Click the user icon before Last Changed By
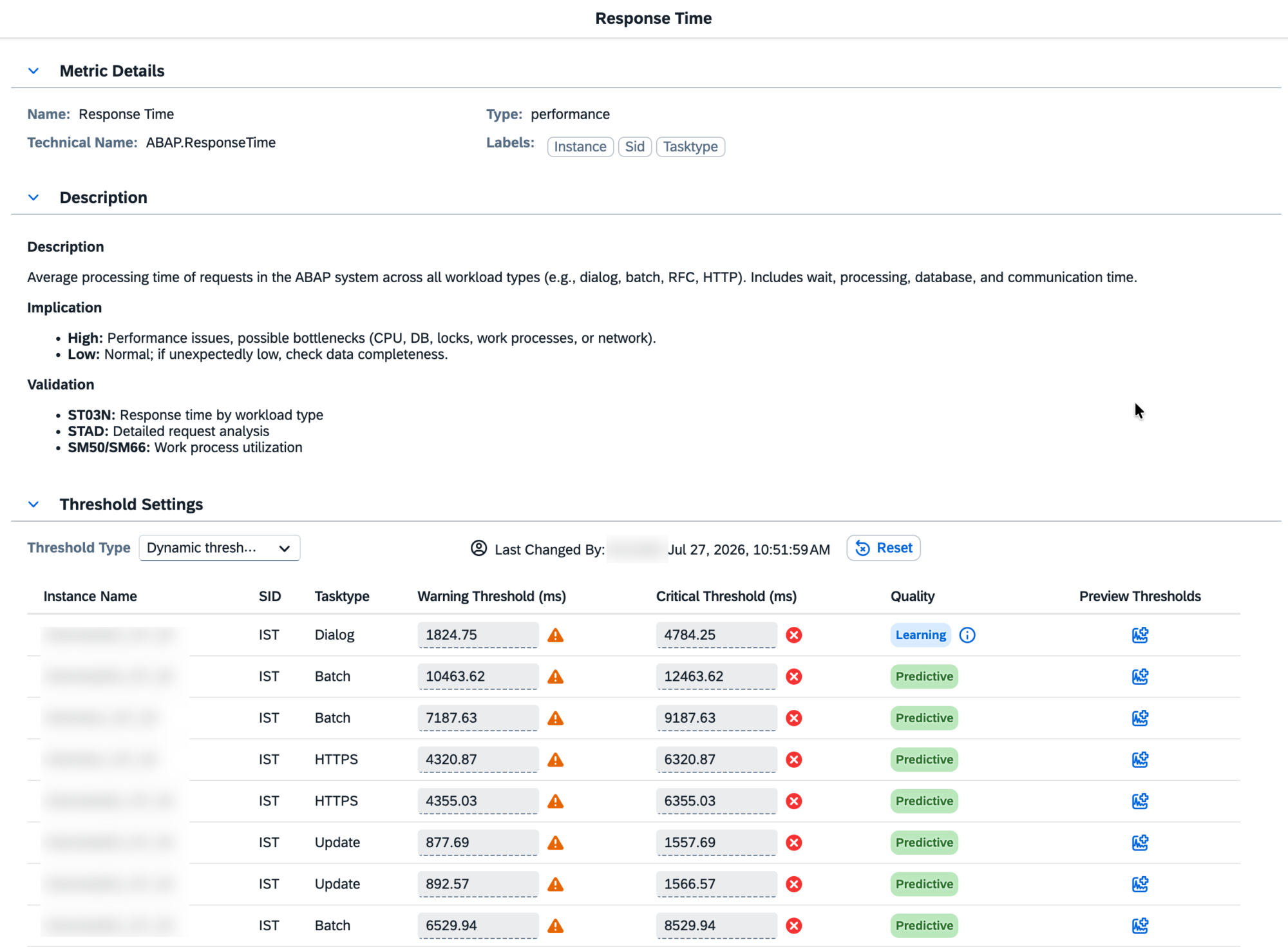The width and height of the screenshot is (1288, 947). pyautogui.click(x=478, y=548)
